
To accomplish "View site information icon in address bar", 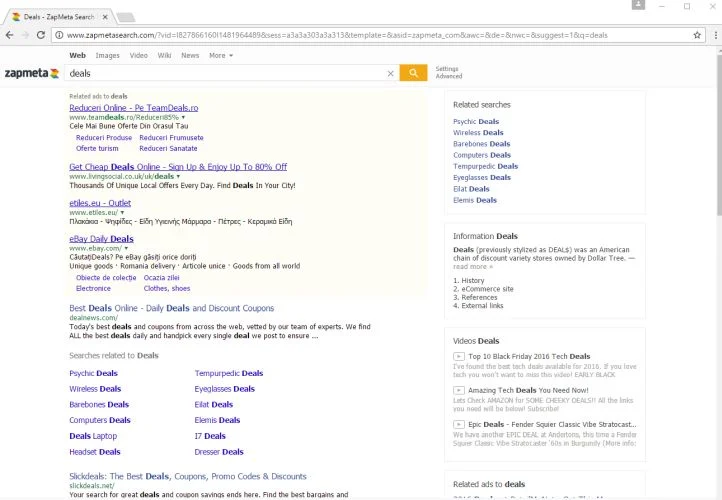I will [59, 35].
